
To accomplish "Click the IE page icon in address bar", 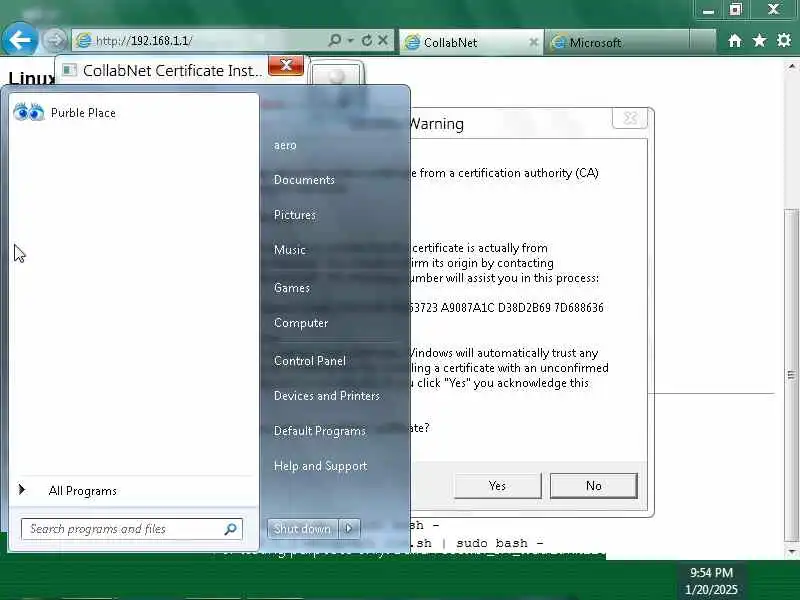I will pos(83,40).
